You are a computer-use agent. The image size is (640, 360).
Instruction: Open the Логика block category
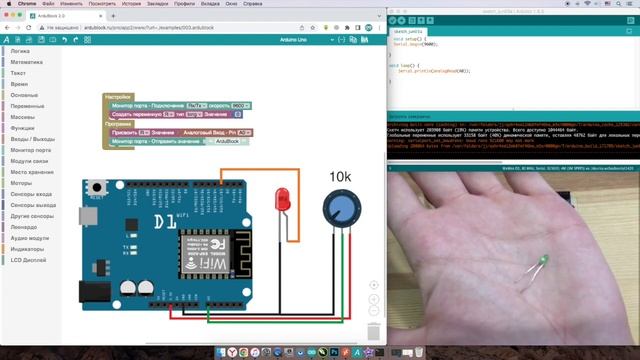point(20,51)
